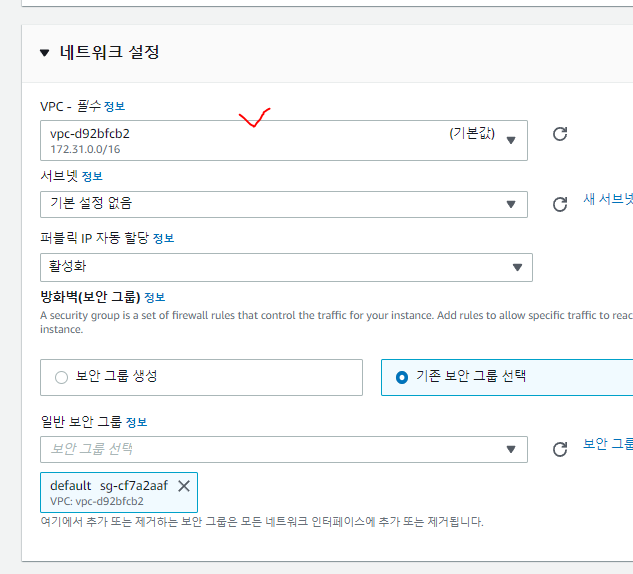Screen dimensions: 633x574
Task: Click the default sg-cf7a2aaf security group chip
Action: point(105,492)
